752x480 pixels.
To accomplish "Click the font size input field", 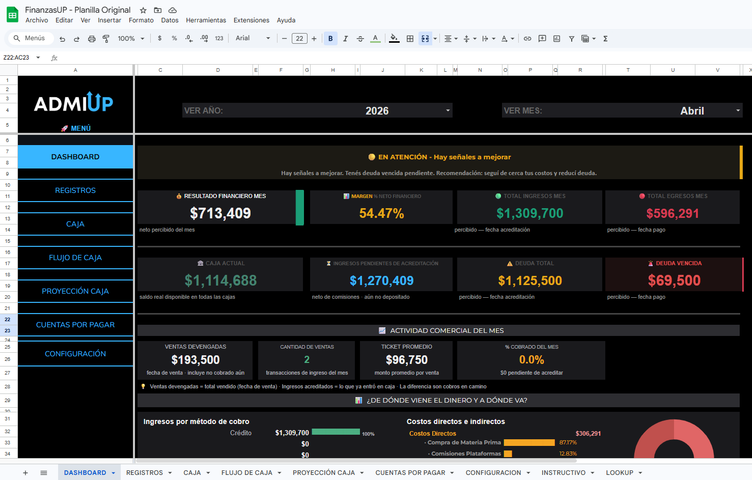I will 299,38.
